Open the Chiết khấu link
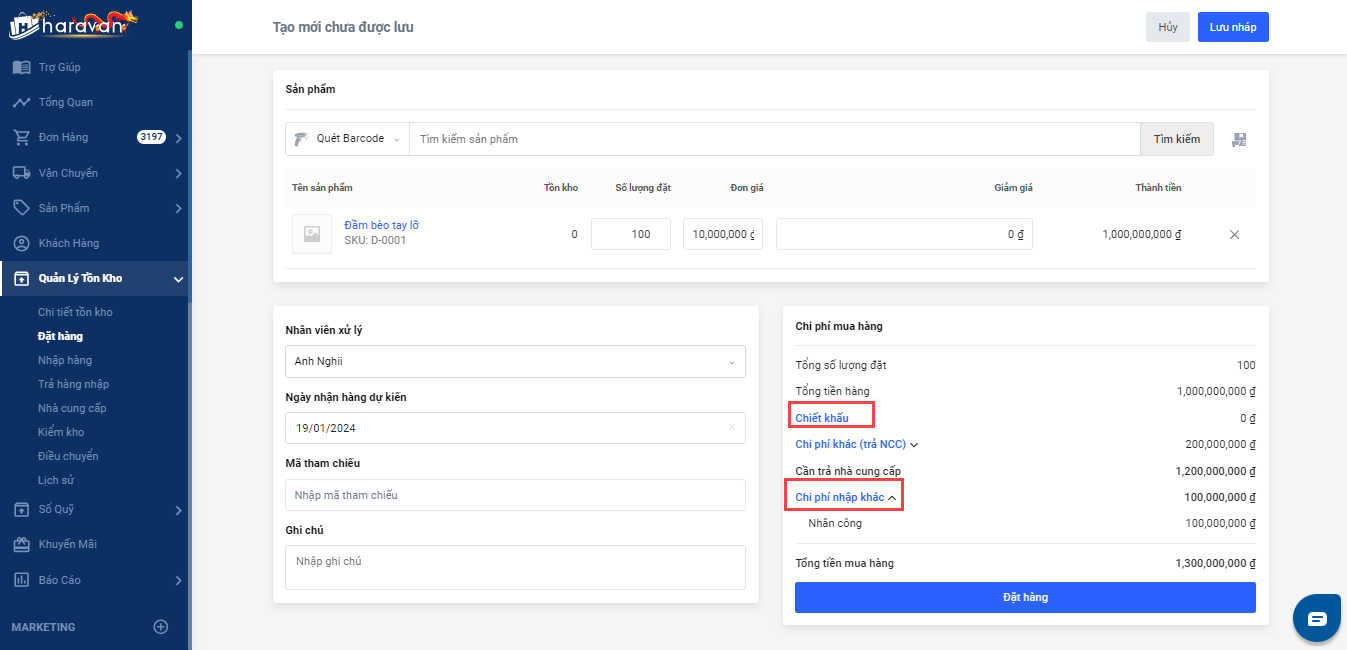Viewport: 1347px width, 650px height. click(822, 418)
